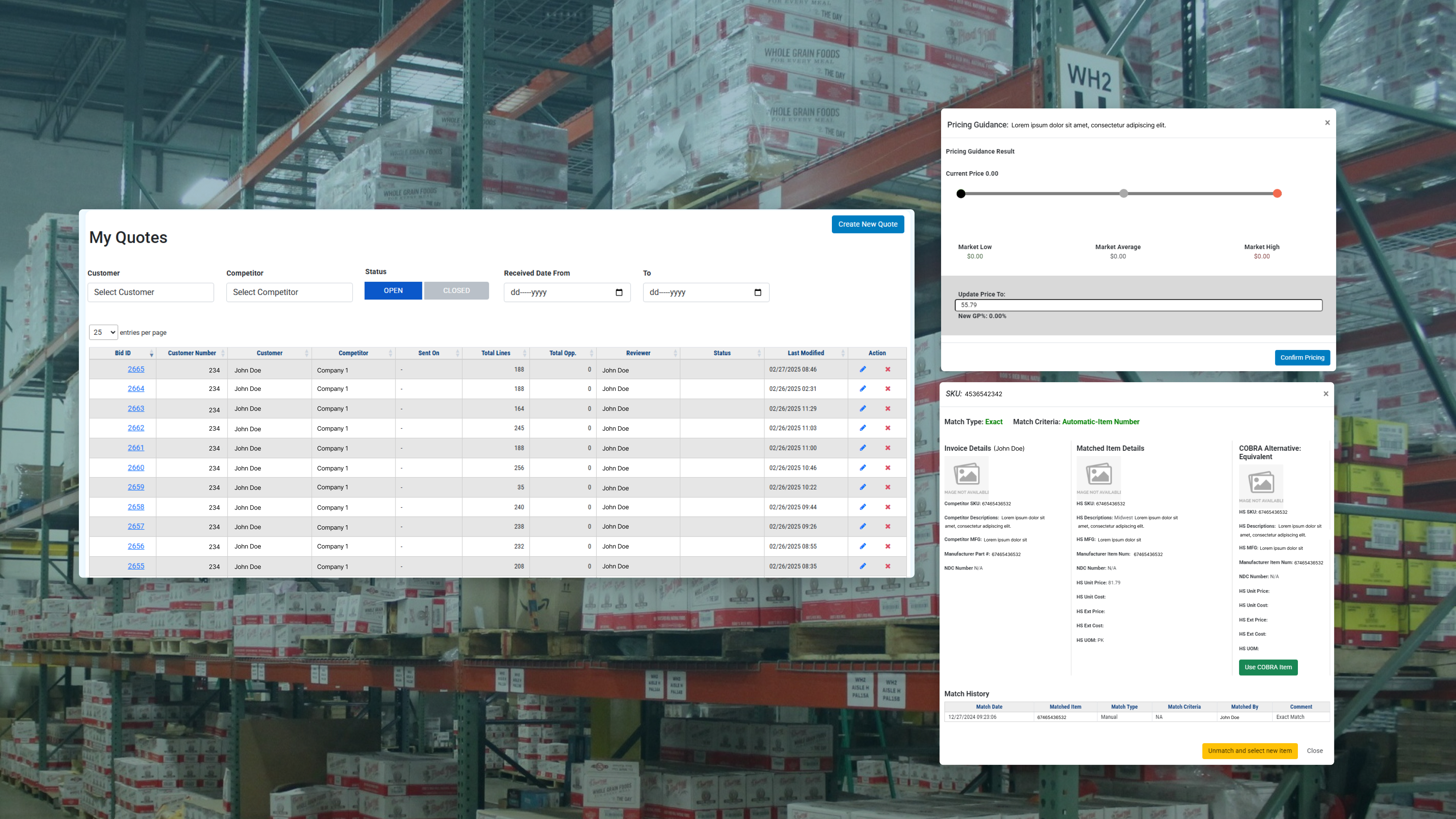
Task: Click the Market High slider handle
Action: pyautogui.click(x=1277, y=194)
